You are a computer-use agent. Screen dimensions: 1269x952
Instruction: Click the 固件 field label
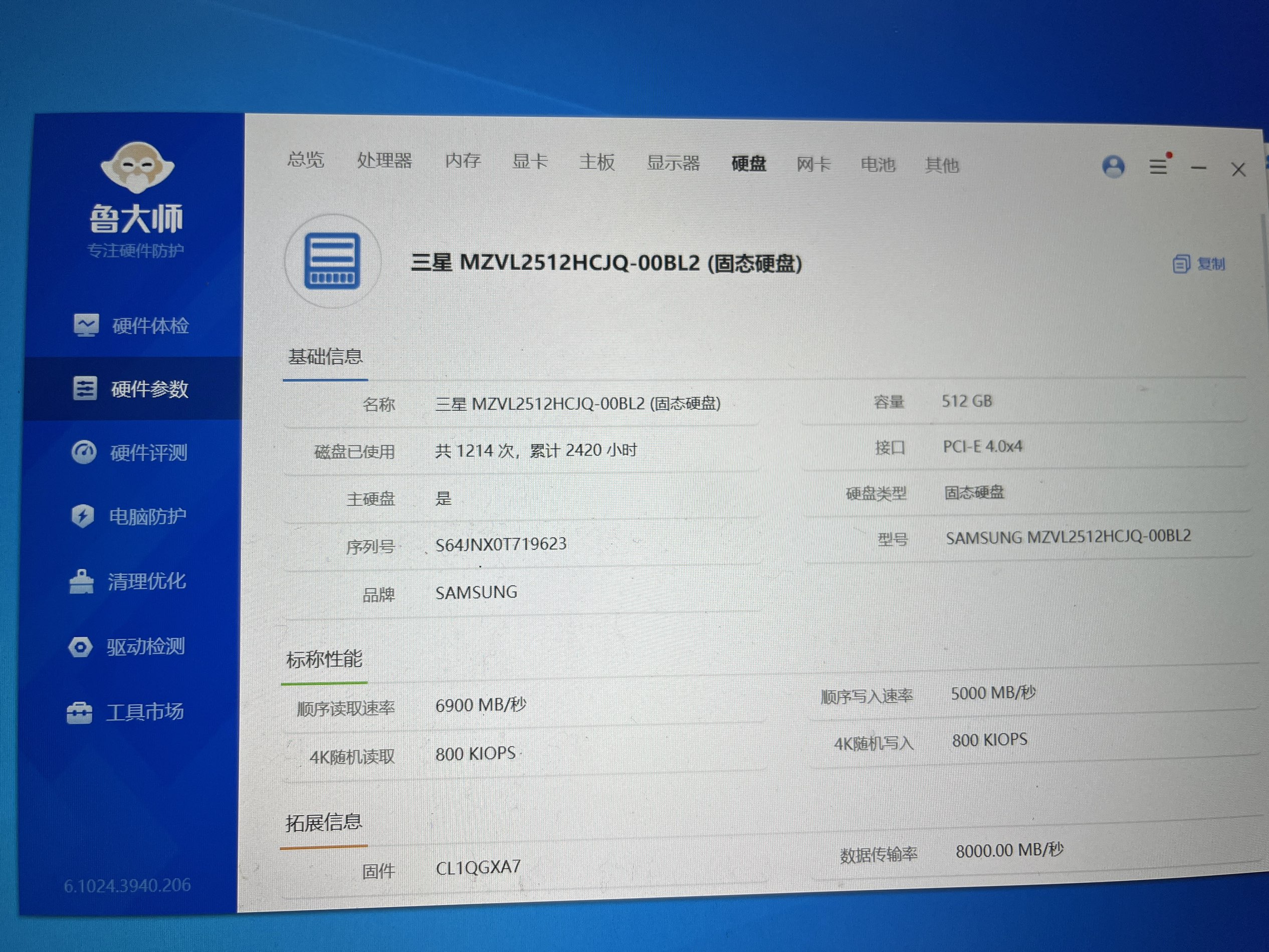(378, 872)
